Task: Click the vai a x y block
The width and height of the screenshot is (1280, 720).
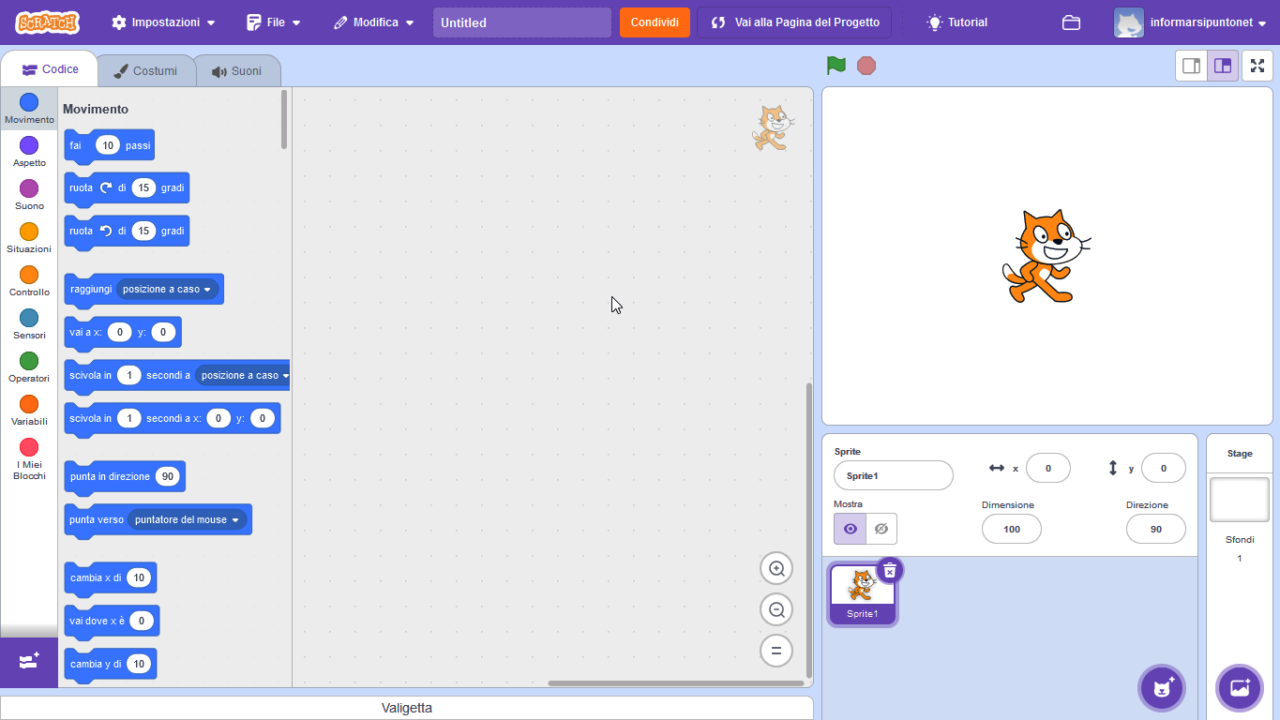Action: [122, 333]
